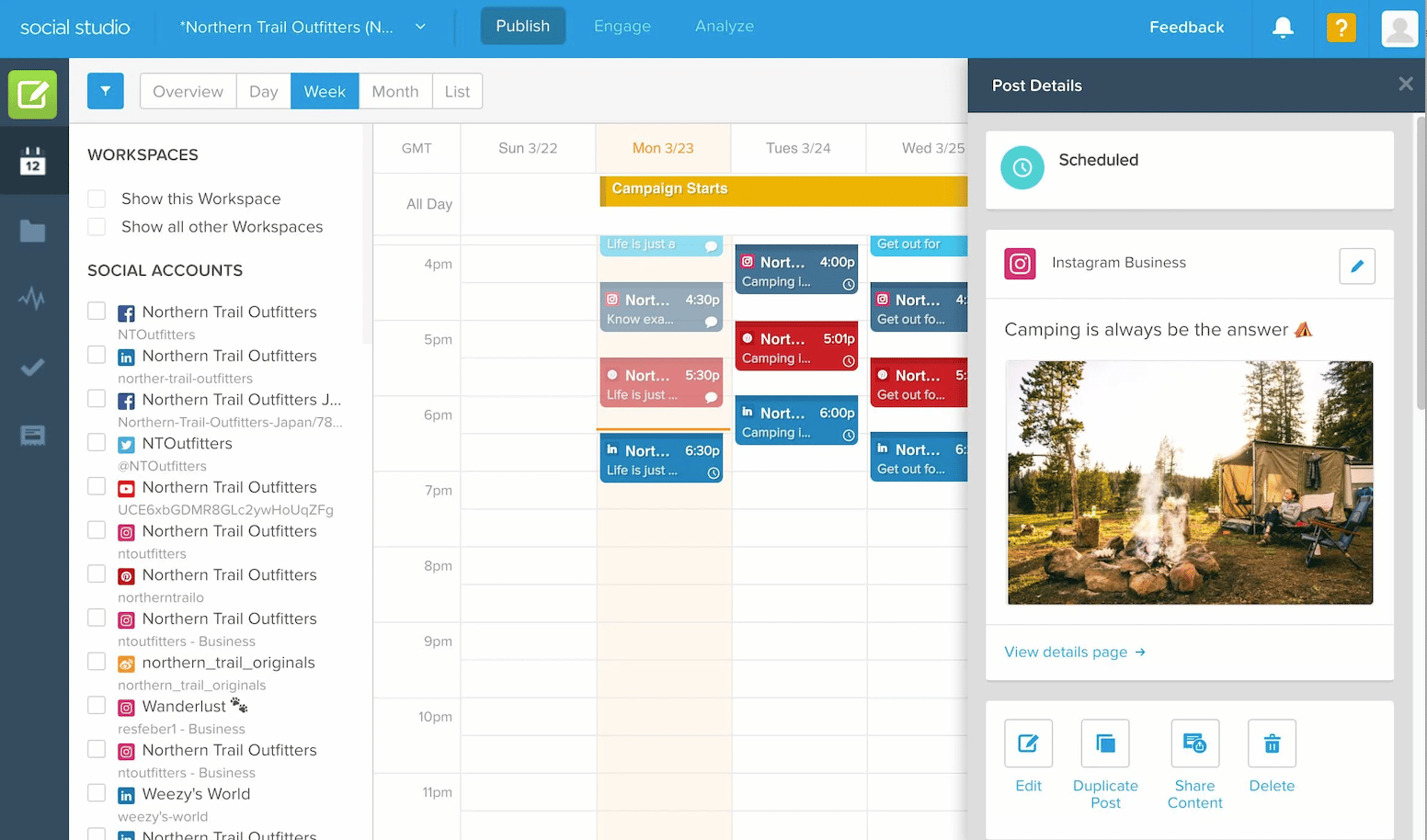Open the Engage menu in the top bar

point(622,27)
